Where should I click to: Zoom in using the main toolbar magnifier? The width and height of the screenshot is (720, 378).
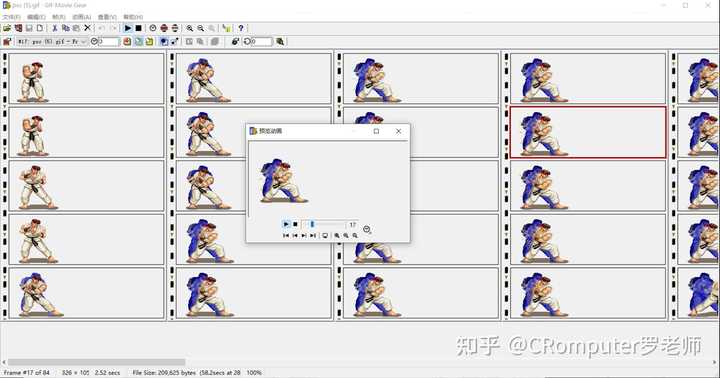[x=190, y=28]
